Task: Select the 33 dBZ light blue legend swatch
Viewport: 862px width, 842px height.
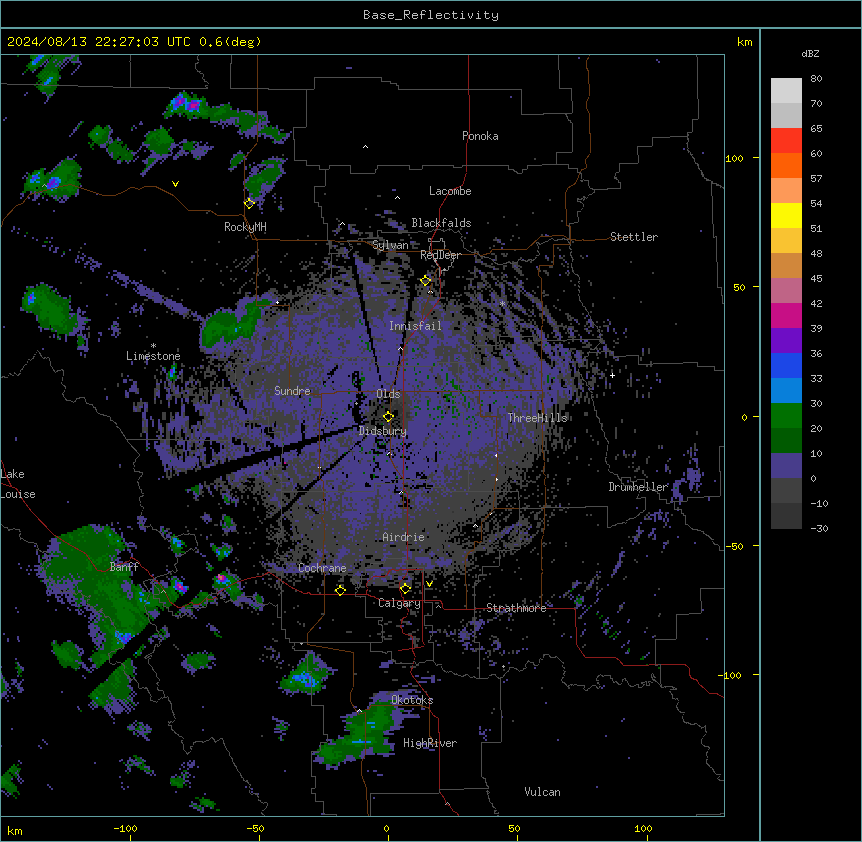Action: [786, 390]
